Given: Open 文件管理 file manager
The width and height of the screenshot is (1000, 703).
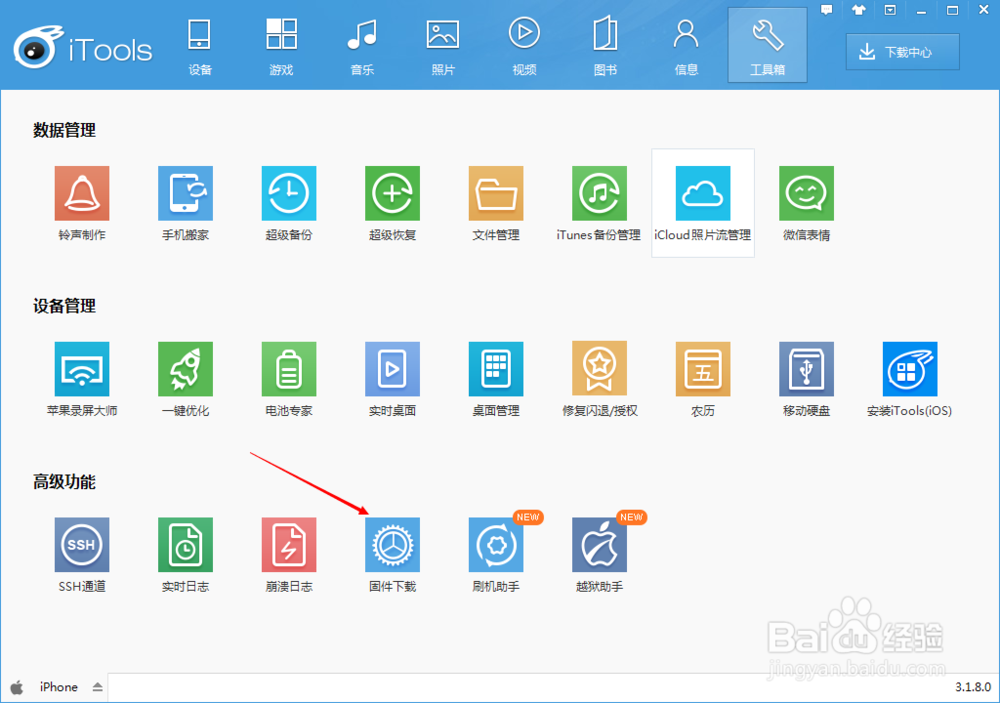Looking at the screenshot, I should [496, 193].
